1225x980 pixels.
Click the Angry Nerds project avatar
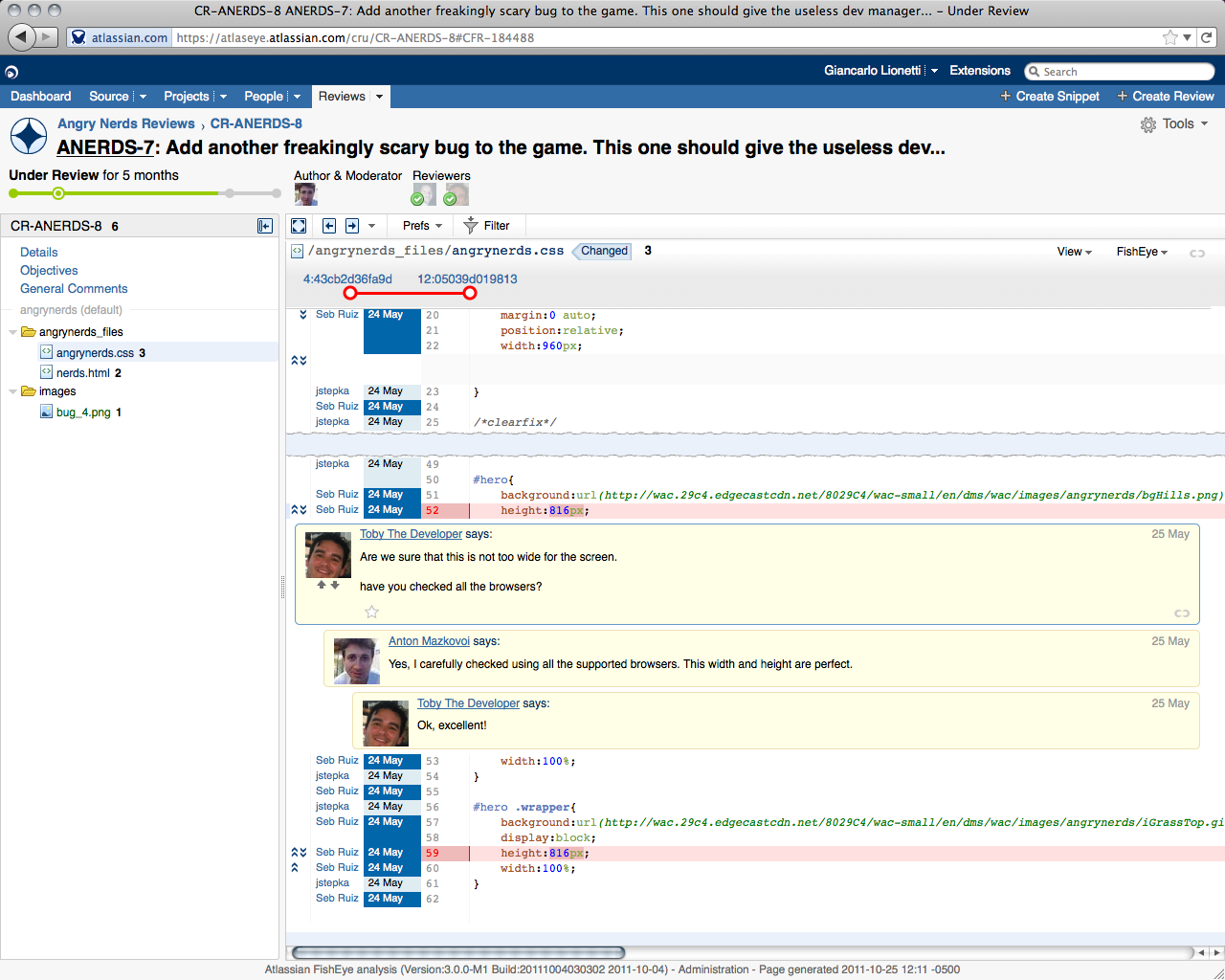(29, 136)
